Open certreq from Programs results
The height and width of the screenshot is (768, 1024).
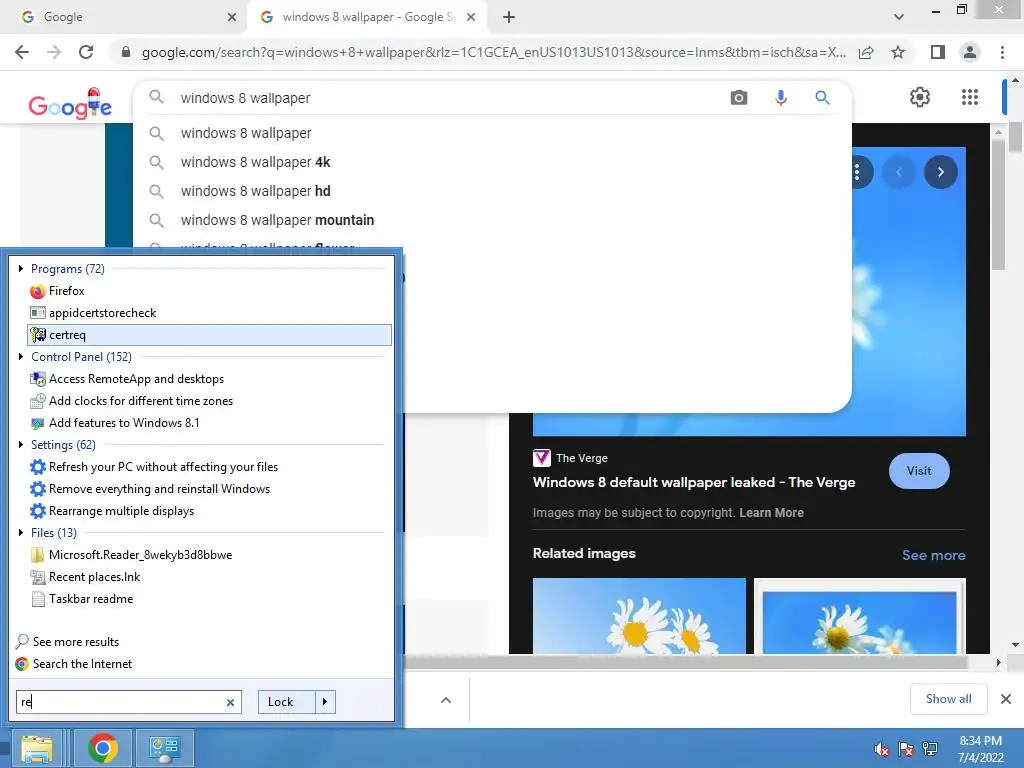click(x=210, y=335)
